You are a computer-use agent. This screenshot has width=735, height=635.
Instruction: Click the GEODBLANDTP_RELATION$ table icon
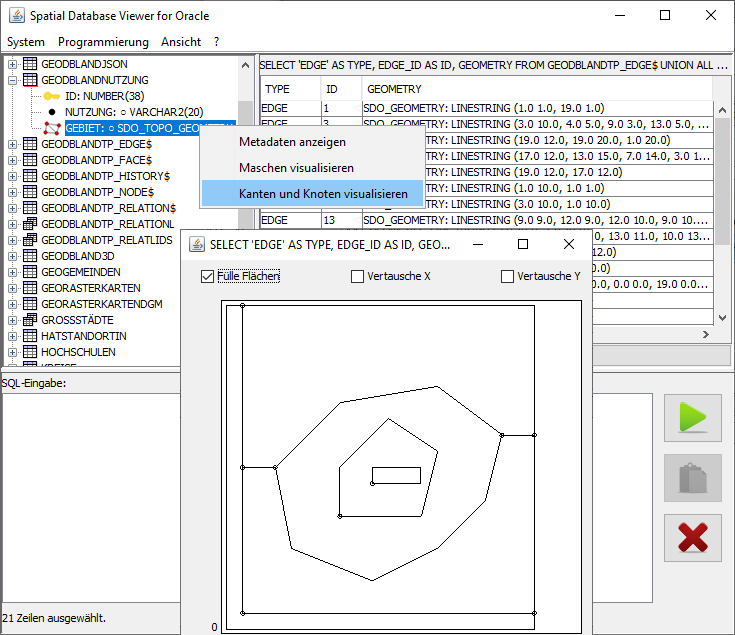(30, 208)
